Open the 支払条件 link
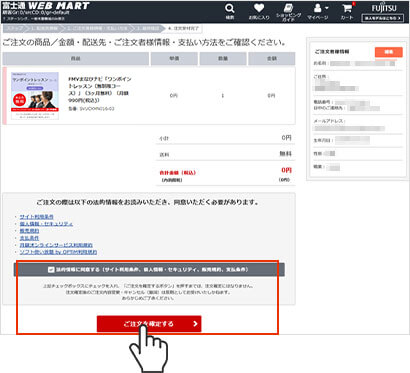 29,238
